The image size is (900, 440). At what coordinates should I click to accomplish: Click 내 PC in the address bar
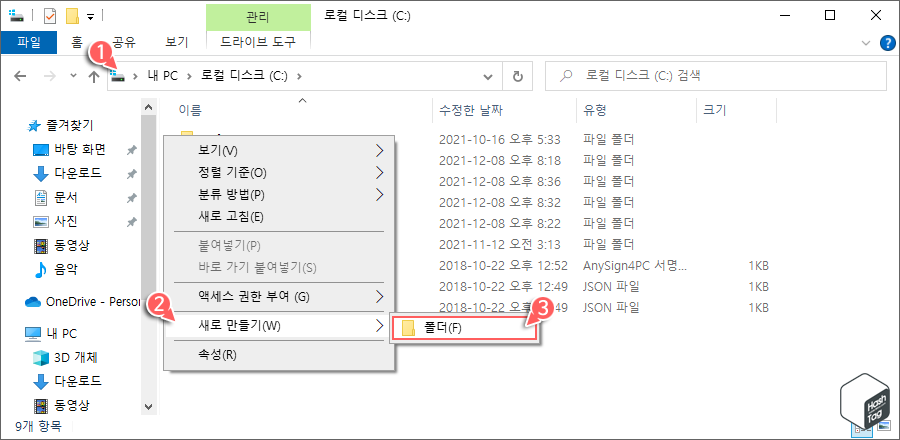pyautogui.click(x=162, y=75)
